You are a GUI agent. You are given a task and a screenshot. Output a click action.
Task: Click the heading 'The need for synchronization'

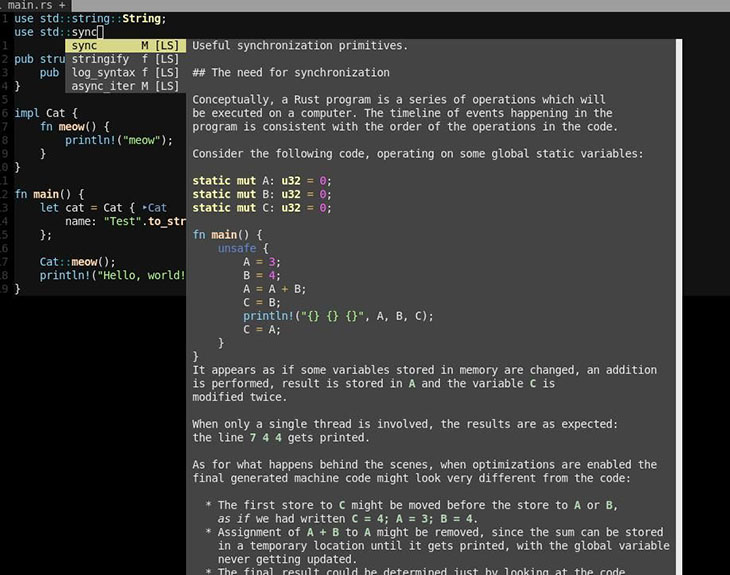[300, 73]
